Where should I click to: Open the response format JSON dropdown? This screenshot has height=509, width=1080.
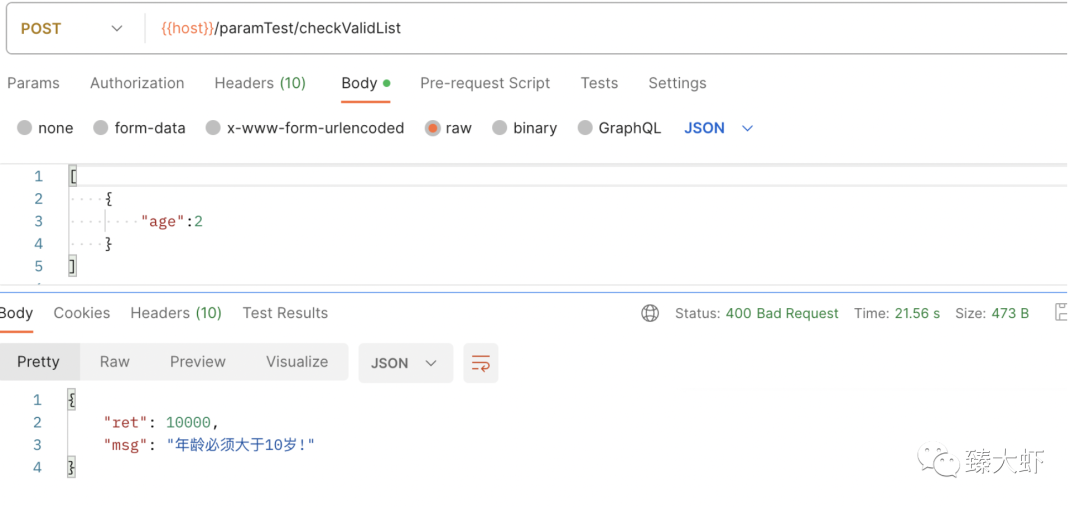406,363
